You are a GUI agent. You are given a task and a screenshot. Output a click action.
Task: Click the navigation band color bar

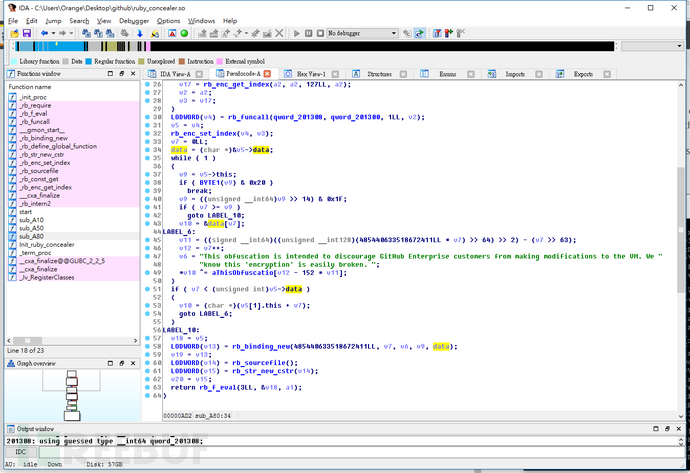[313, 46]
